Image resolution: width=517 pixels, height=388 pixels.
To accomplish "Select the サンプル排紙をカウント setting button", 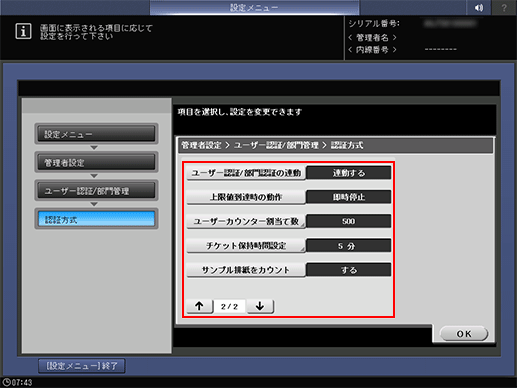I will [246, 270].
